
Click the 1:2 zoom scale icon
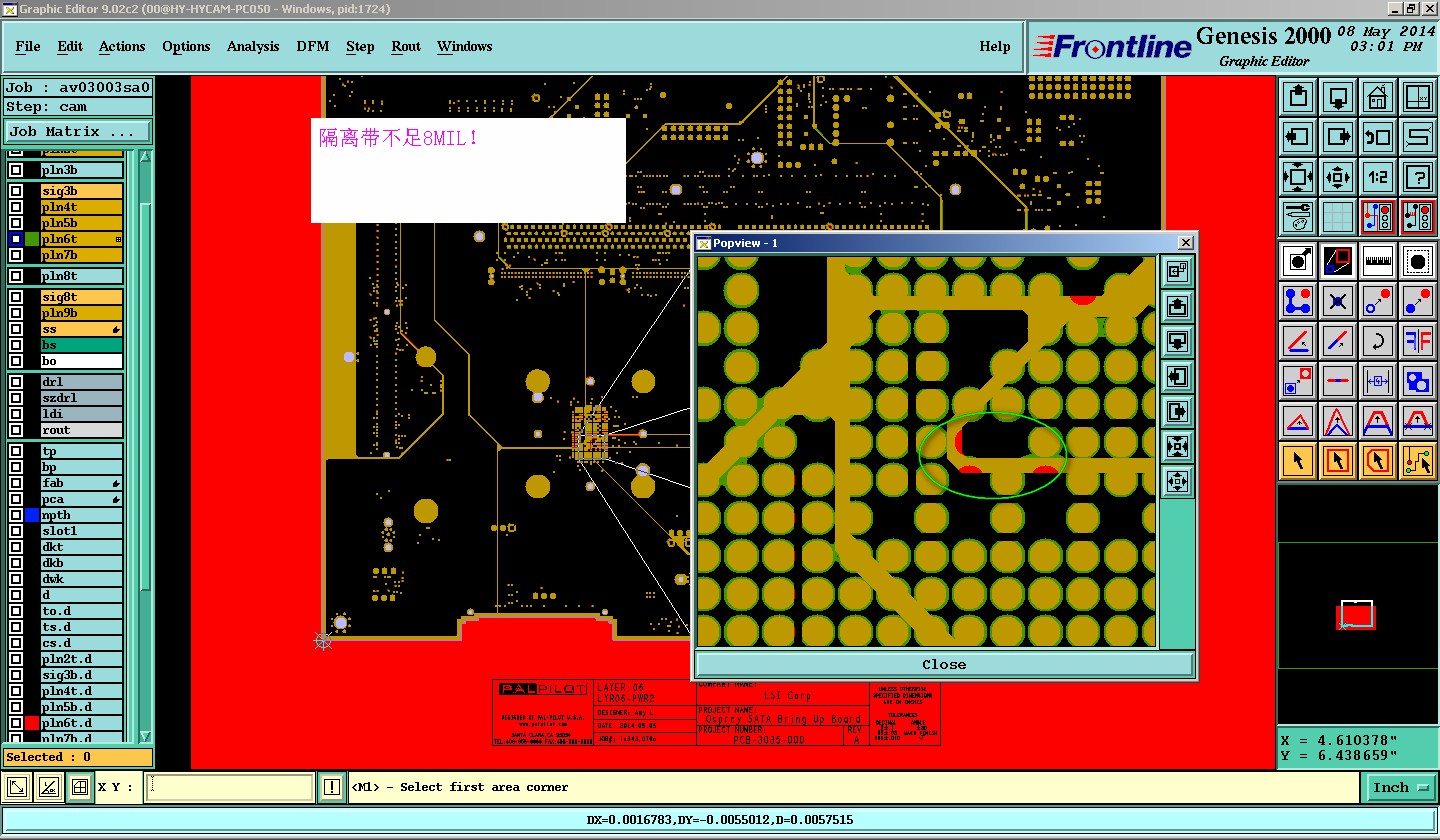1378,177
